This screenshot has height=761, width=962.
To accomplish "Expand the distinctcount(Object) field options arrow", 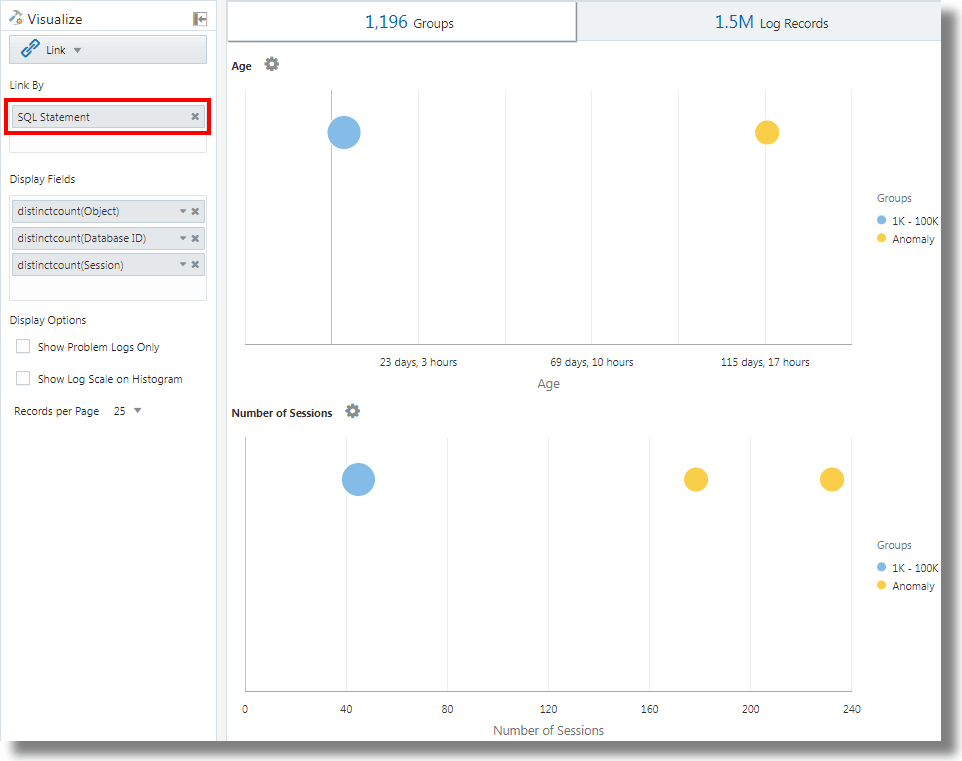I will (x=183, y=211).
